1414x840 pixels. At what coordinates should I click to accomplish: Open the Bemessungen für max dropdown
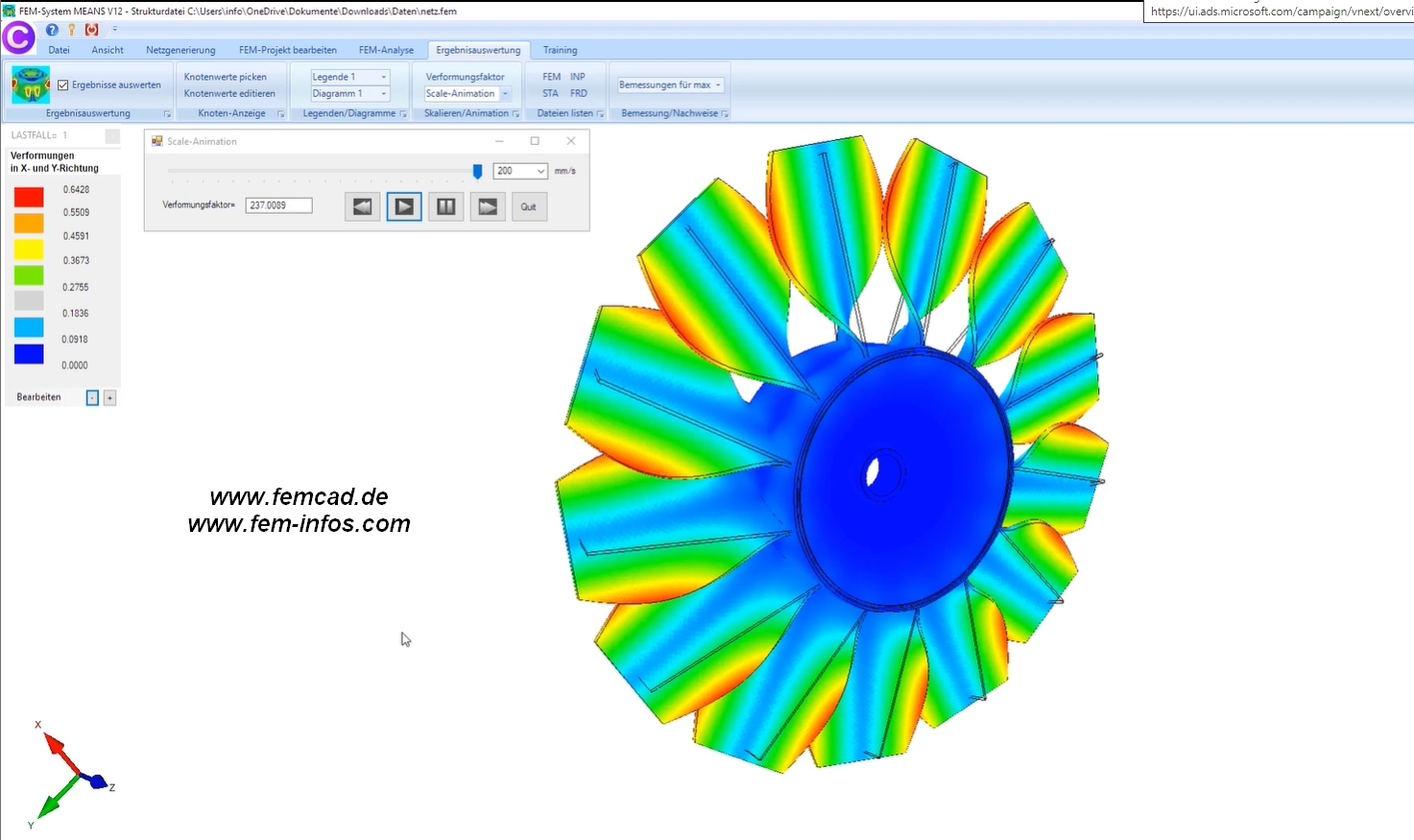[670, 84]
